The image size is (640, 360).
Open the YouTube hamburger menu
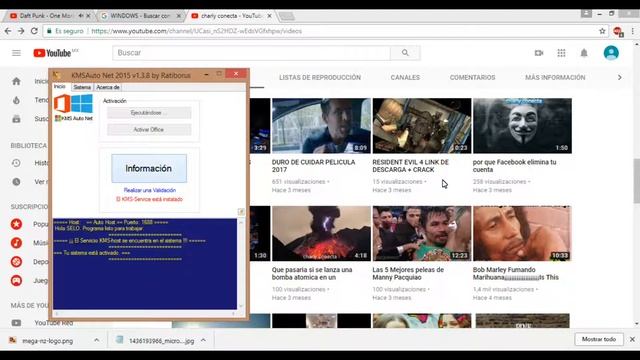coord(16,53)
